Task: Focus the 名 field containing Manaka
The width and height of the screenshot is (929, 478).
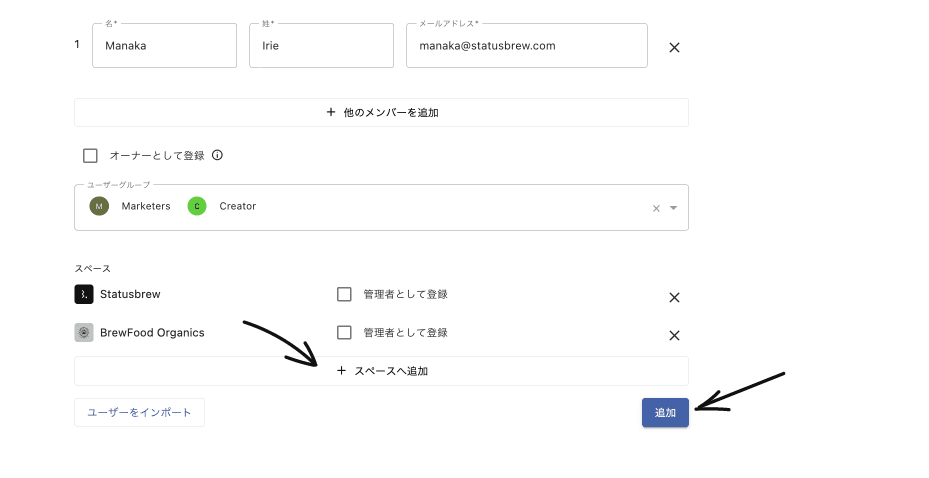Action: 165,46
